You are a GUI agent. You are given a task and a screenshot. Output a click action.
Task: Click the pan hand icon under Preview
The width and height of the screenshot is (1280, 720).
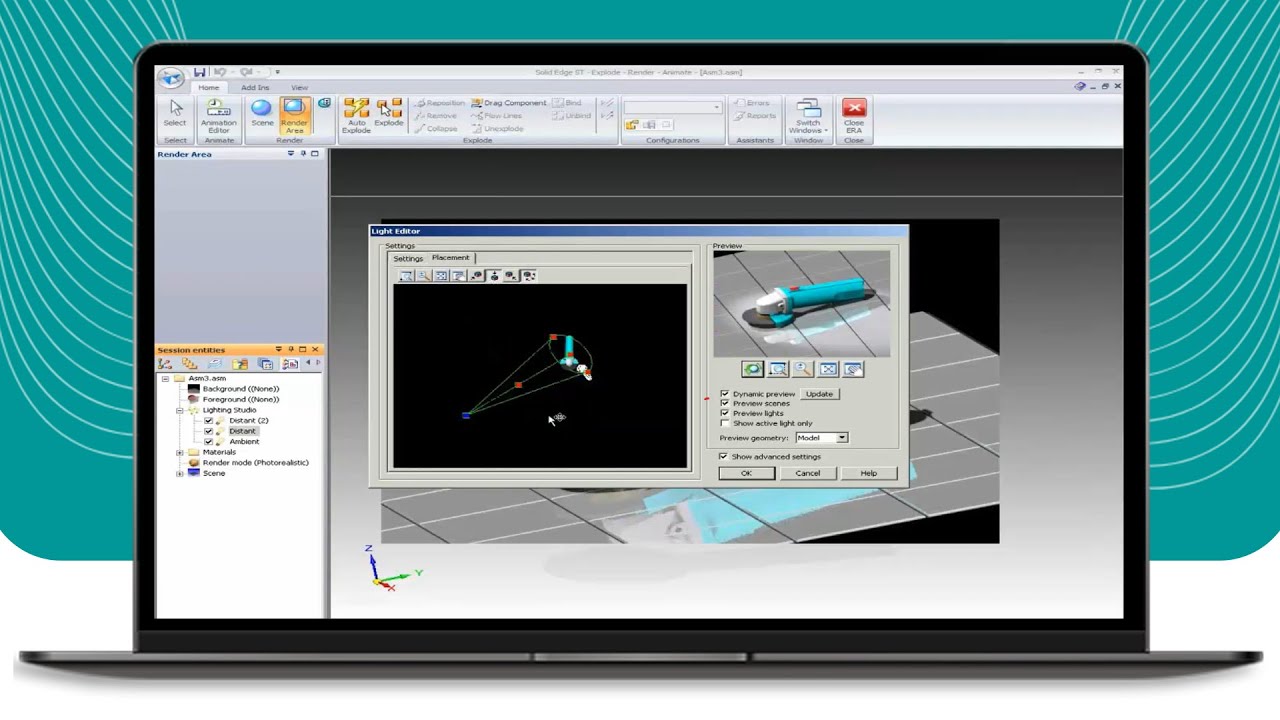(853, 370)
